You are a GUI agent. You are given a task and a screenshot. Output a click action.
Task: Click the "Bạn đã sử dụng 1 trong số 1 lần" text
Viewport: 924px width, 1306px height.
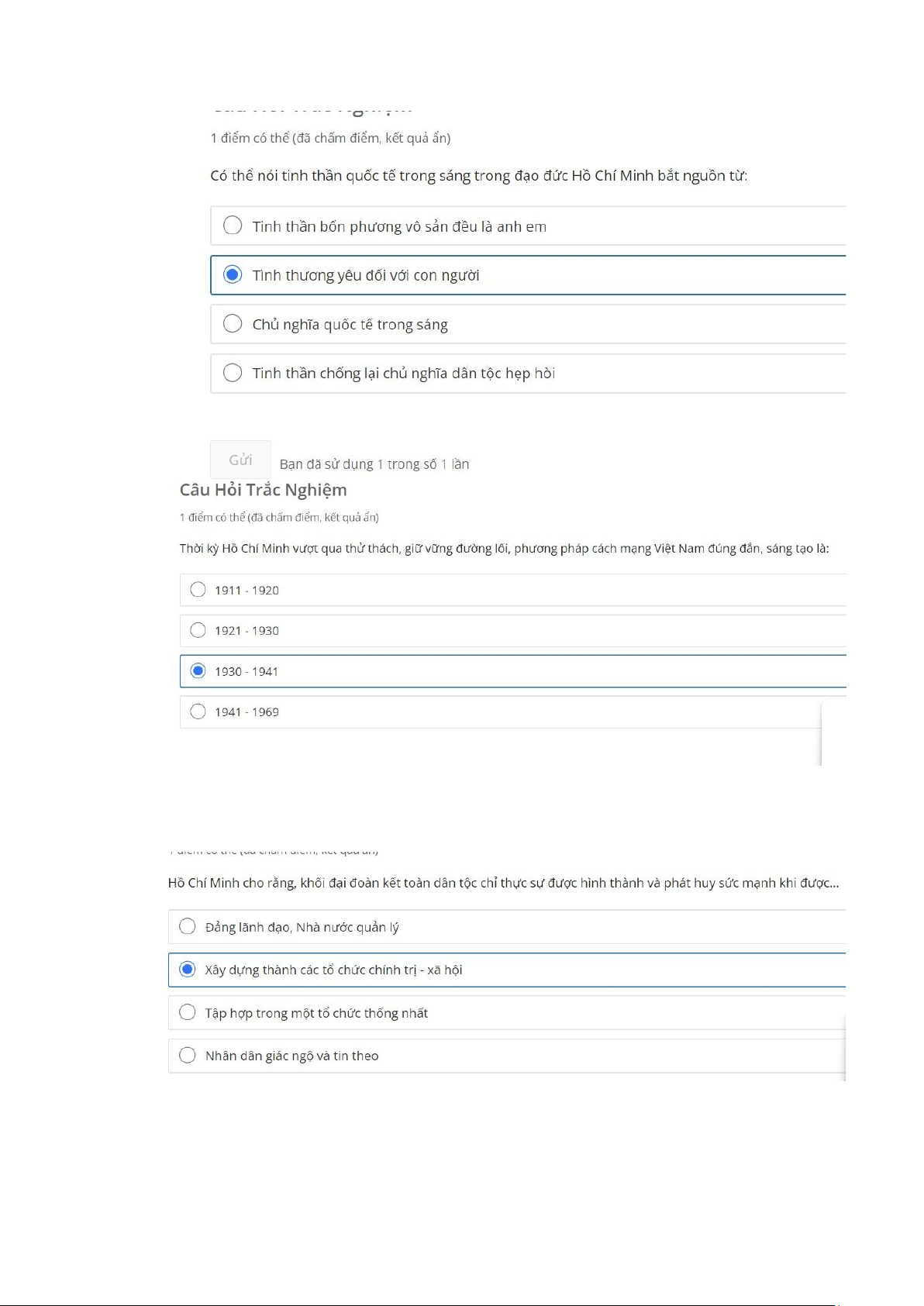(x=374, y=464)
